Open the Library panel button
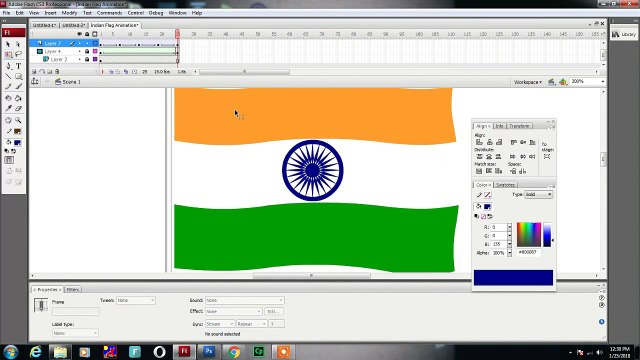 624,35
